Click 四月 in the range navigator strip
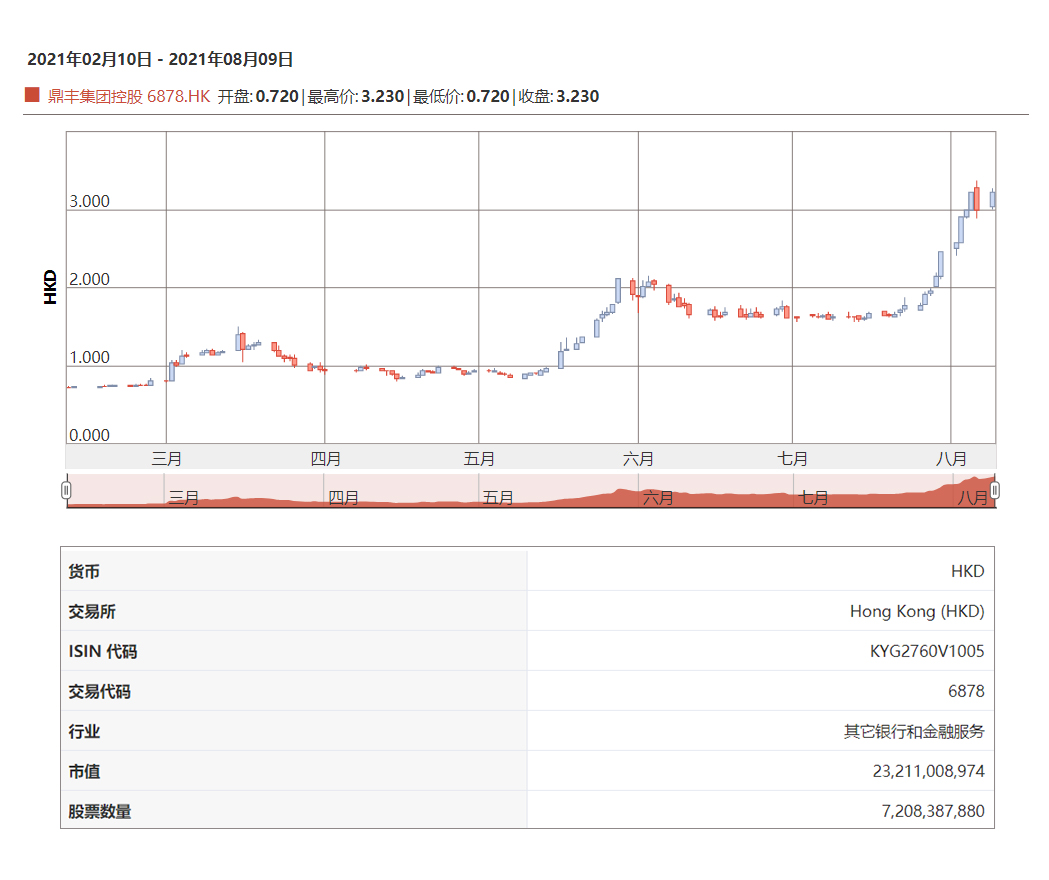 tap(343, 497)
